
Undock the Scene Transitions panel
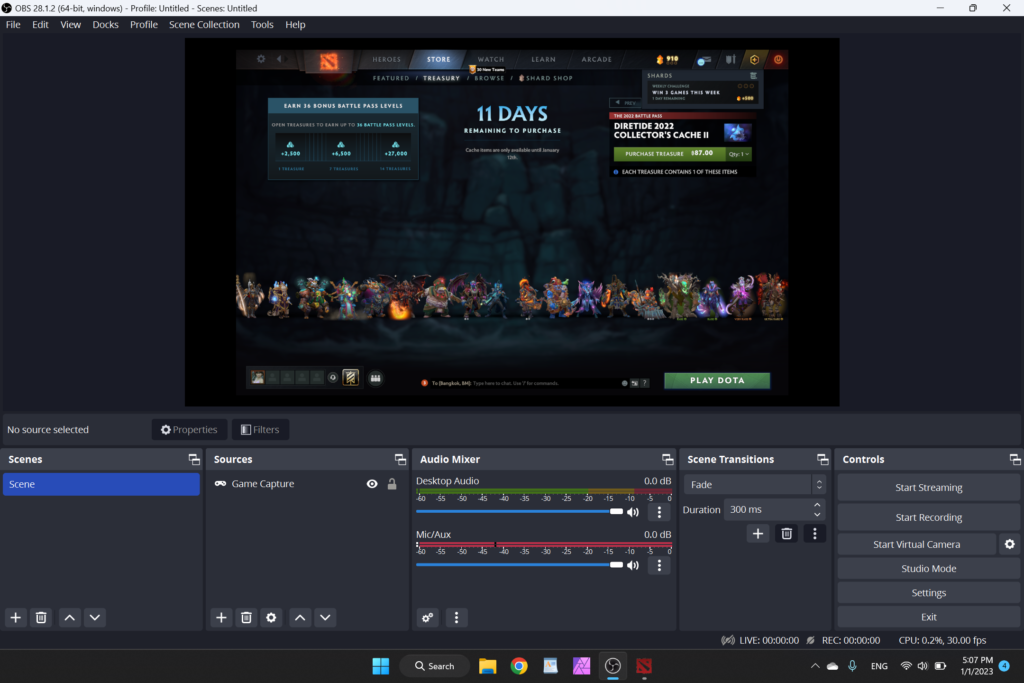pyautogui.click(x=823, y=459)
